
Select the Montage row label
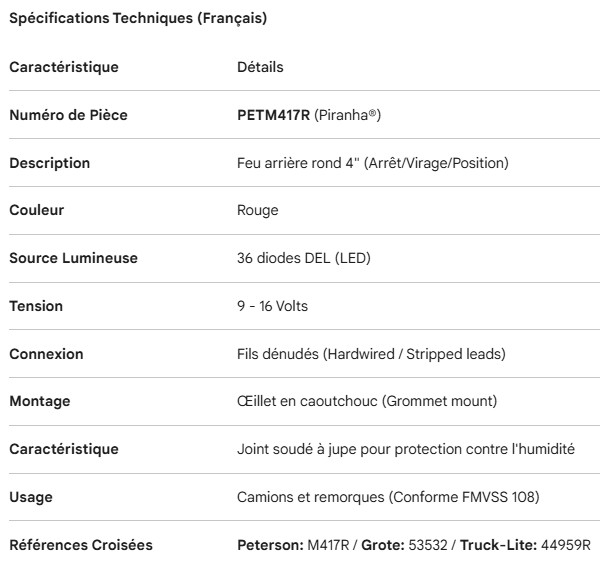(x=41, y=401)
